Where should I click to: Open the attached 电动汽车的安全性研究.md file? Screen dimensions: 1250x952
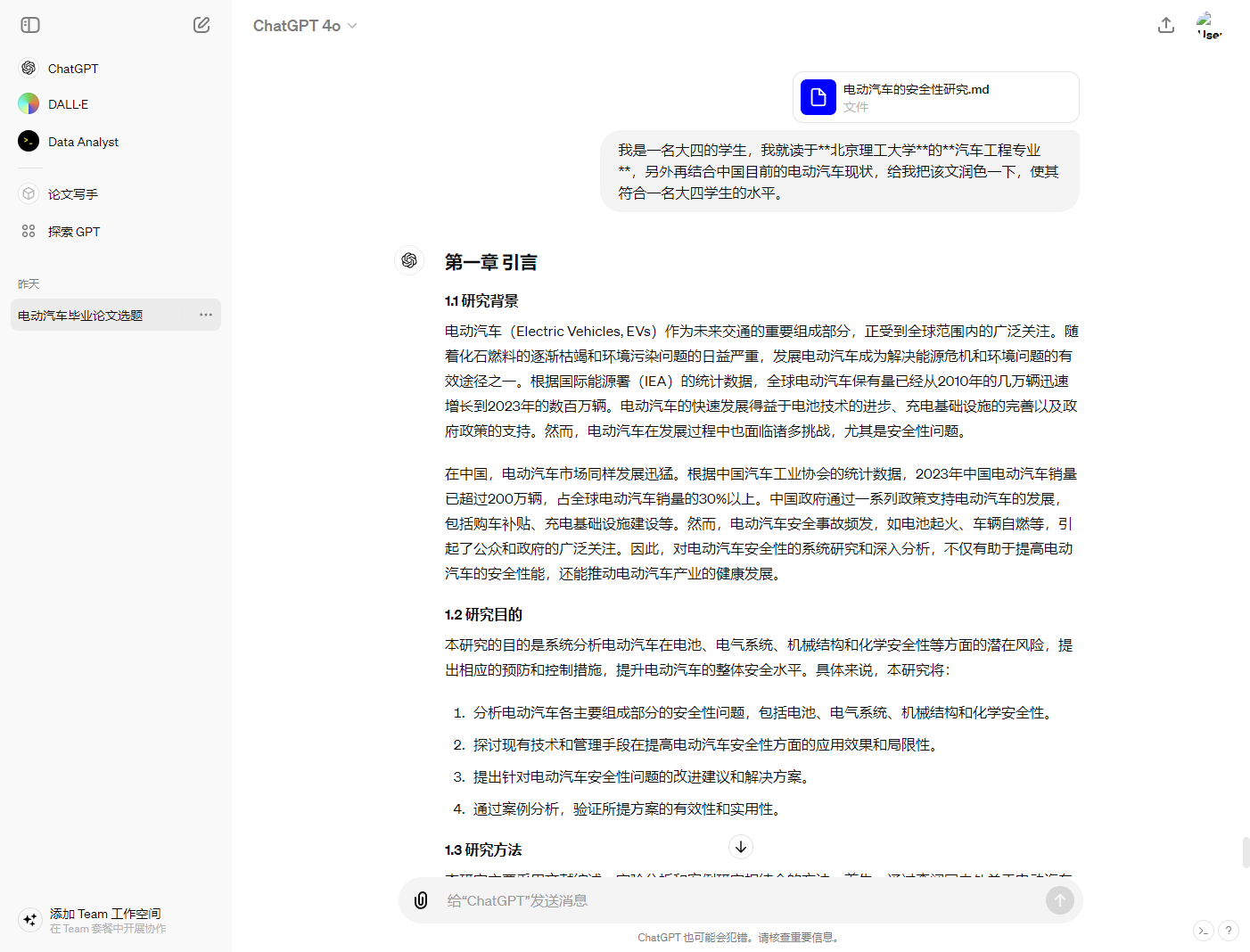(935, 97)
